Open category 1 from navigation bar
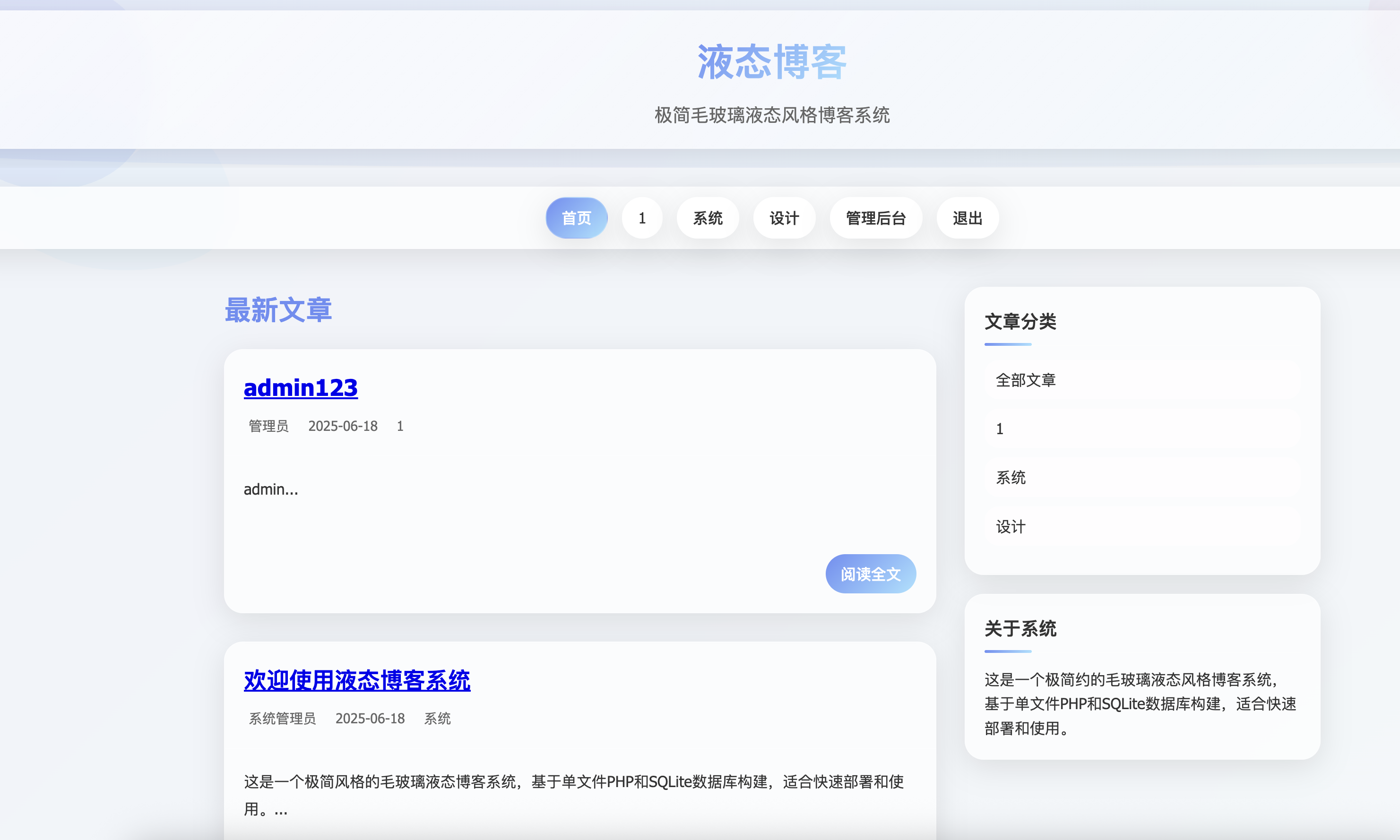Viewport: 1400px width, 840px height. (x=642, y=218)
